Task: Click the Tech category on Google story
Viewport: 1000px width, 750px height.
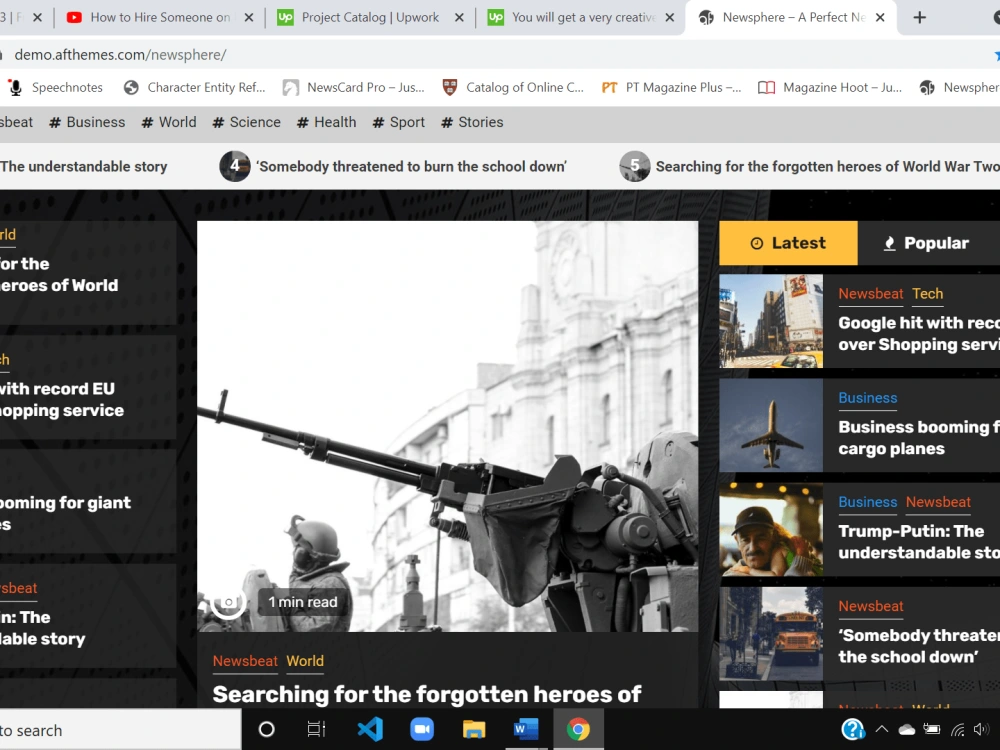Action: [927, 293]
